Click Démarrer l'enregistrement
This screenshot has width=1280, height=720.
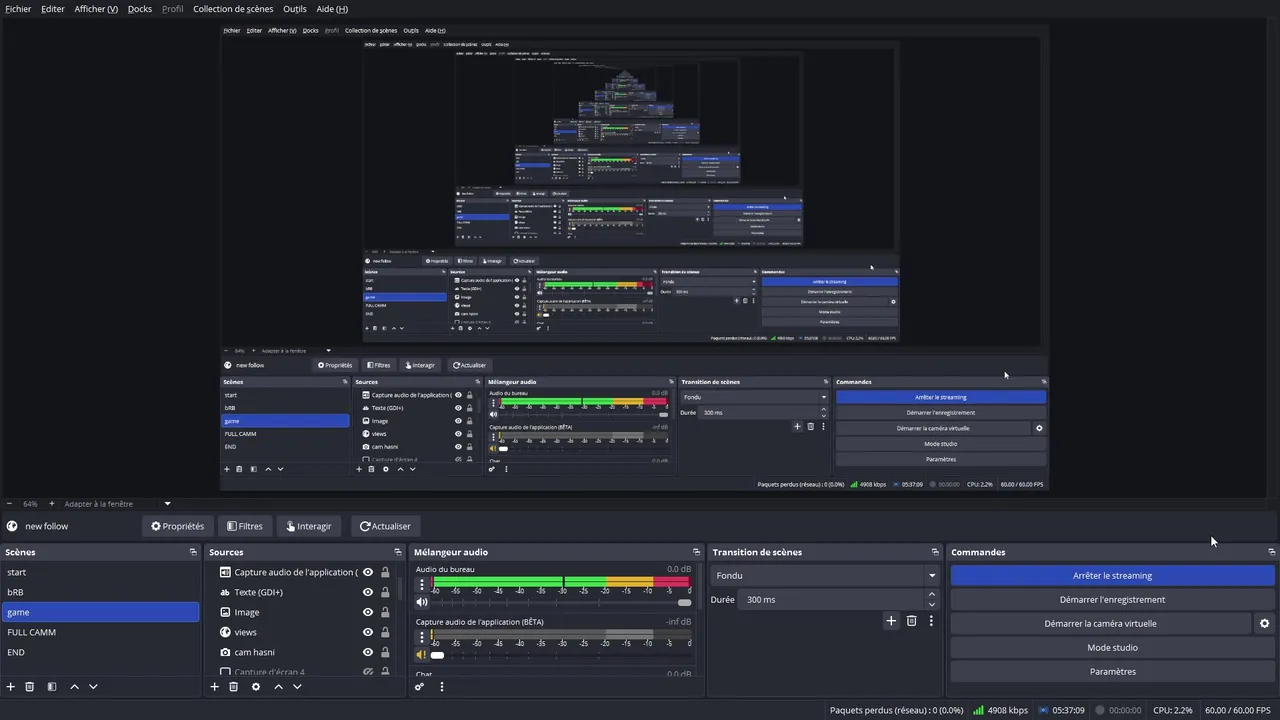pos(1112,600)
